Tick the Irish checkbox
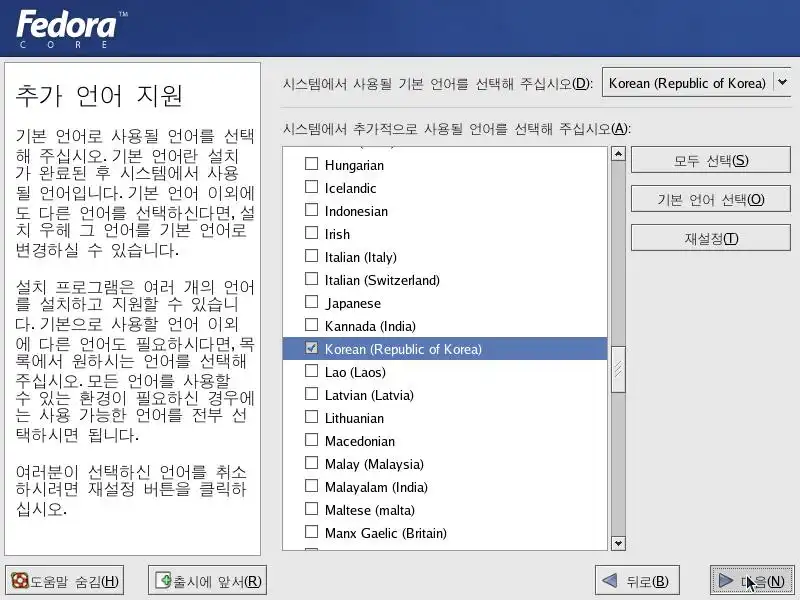800x600 pixels. 311,233
